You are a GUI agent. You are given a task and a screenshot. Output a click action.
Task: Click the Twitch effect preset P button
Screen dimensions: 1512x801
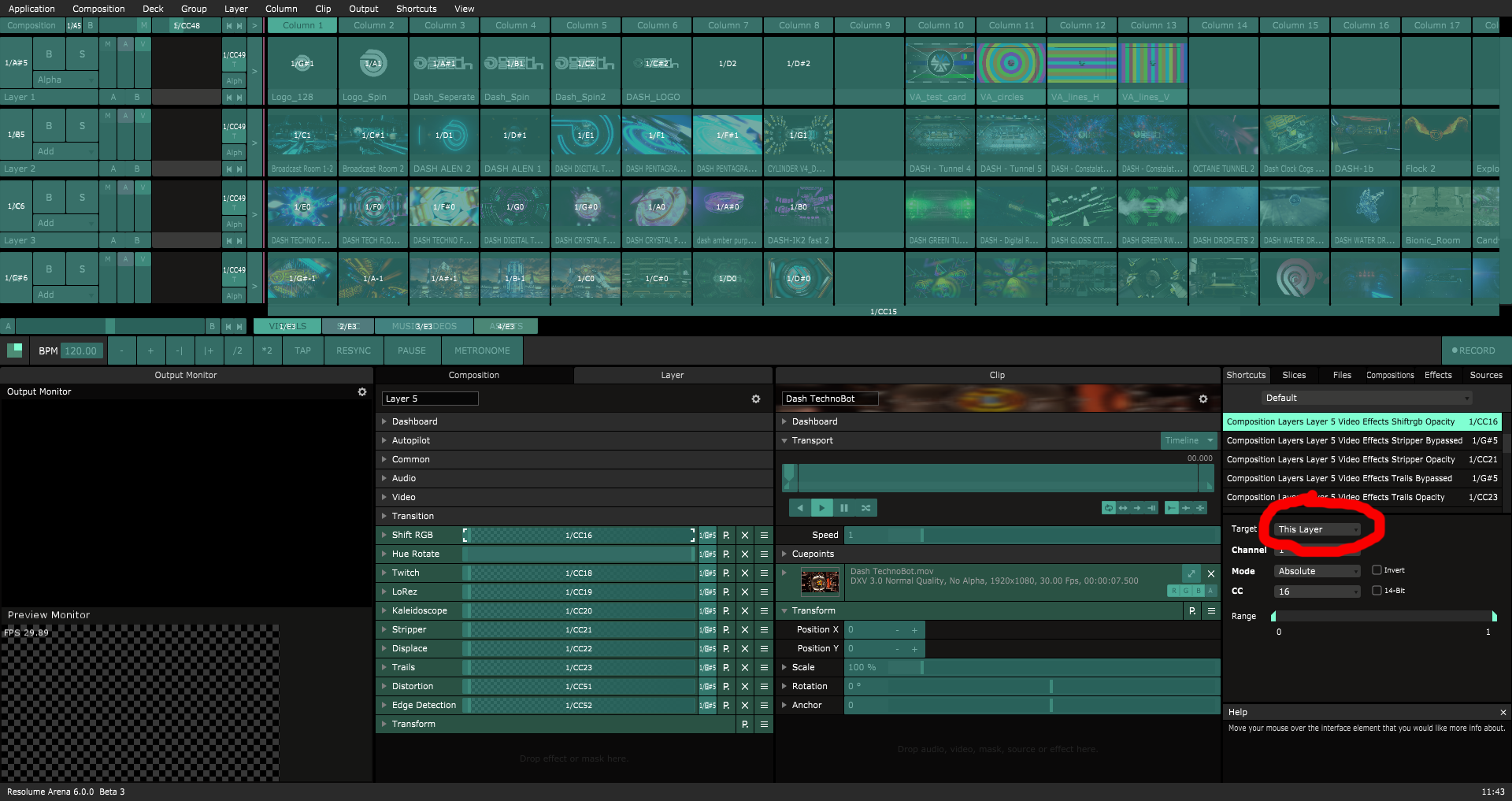[x=725, y=573]
